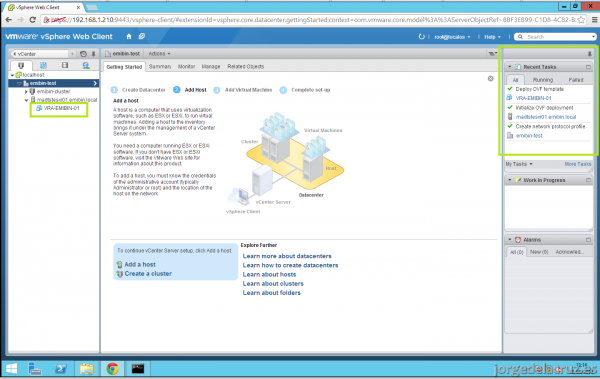Click the More Tasks link
This screenshot has height=379, width=600.
tap(577, 164)
